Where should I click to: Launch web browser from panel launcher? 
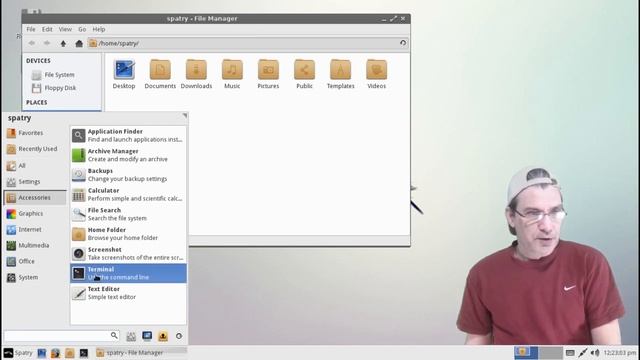click(56, 353)
